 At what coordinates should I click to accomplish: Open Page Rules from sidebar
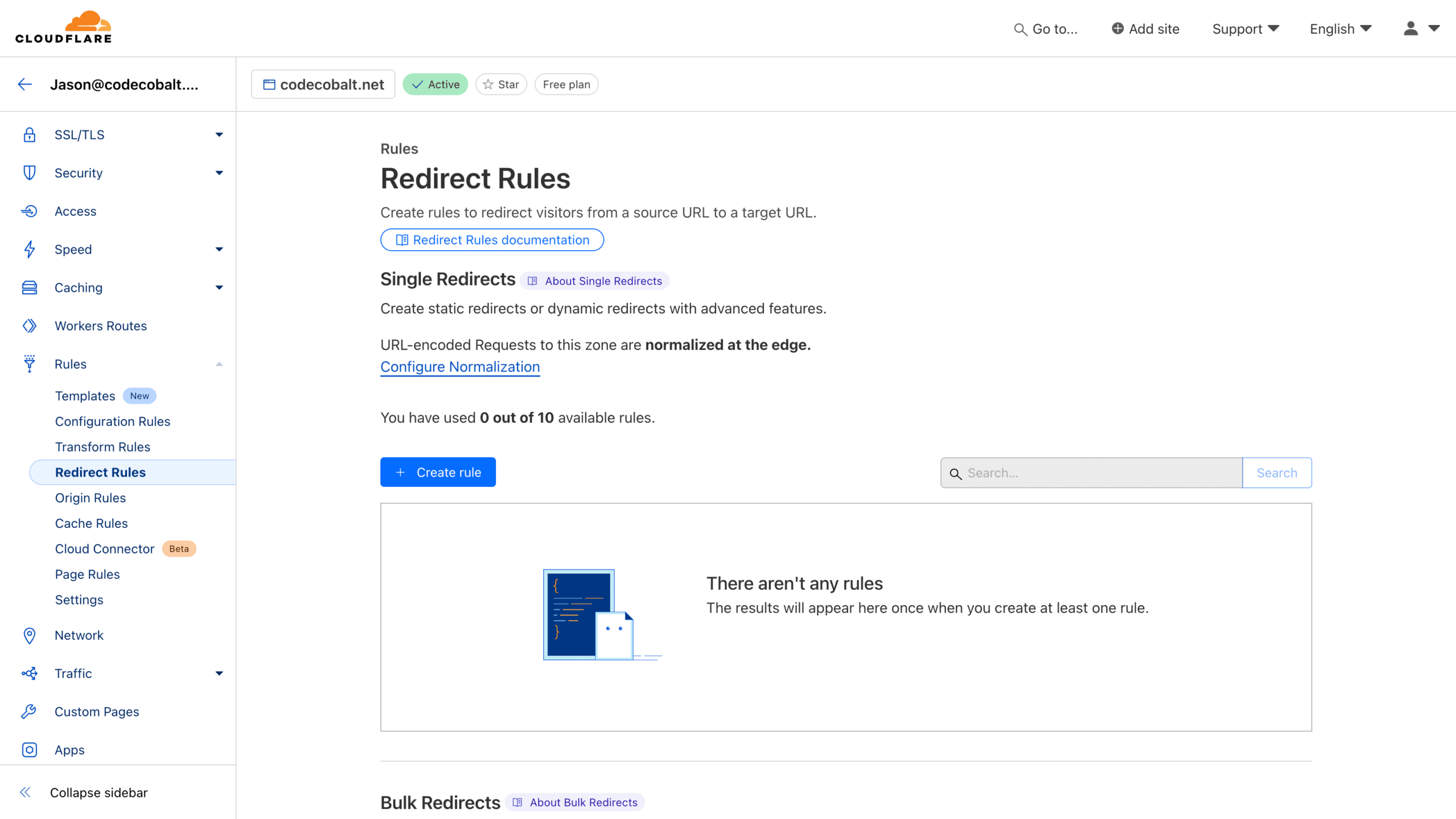[87, 574]
